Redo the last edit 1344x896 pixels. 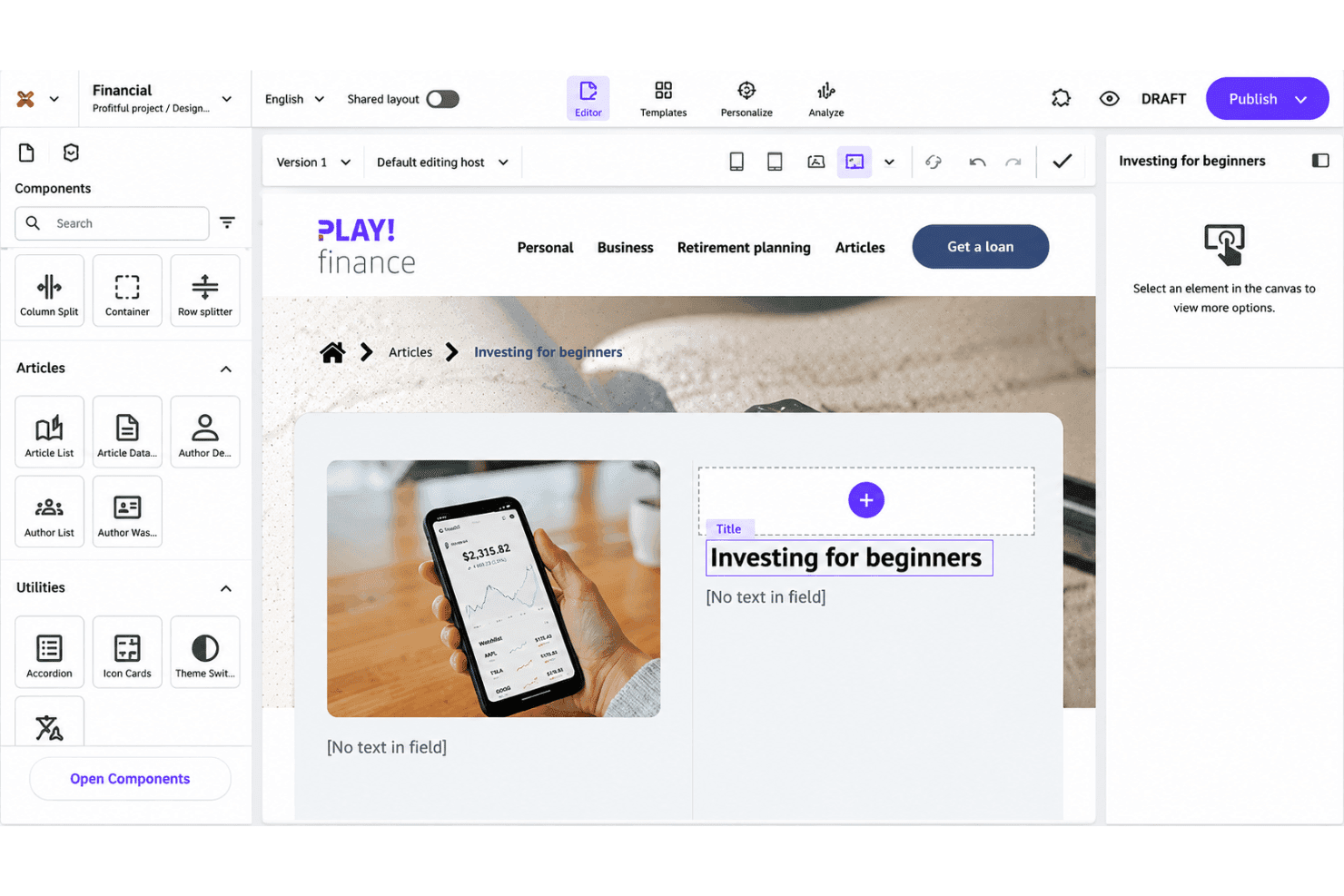pos(1013,162)
